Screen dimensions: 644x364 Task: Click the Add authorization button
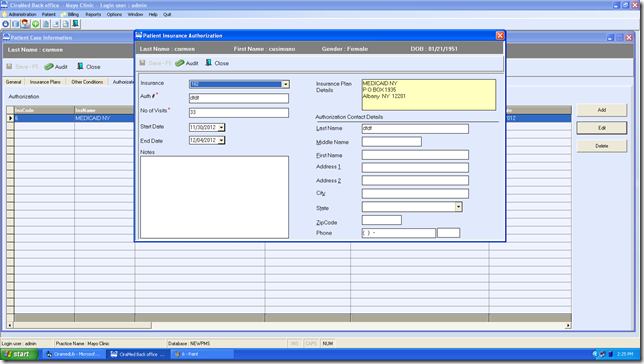tap(602, 110)
